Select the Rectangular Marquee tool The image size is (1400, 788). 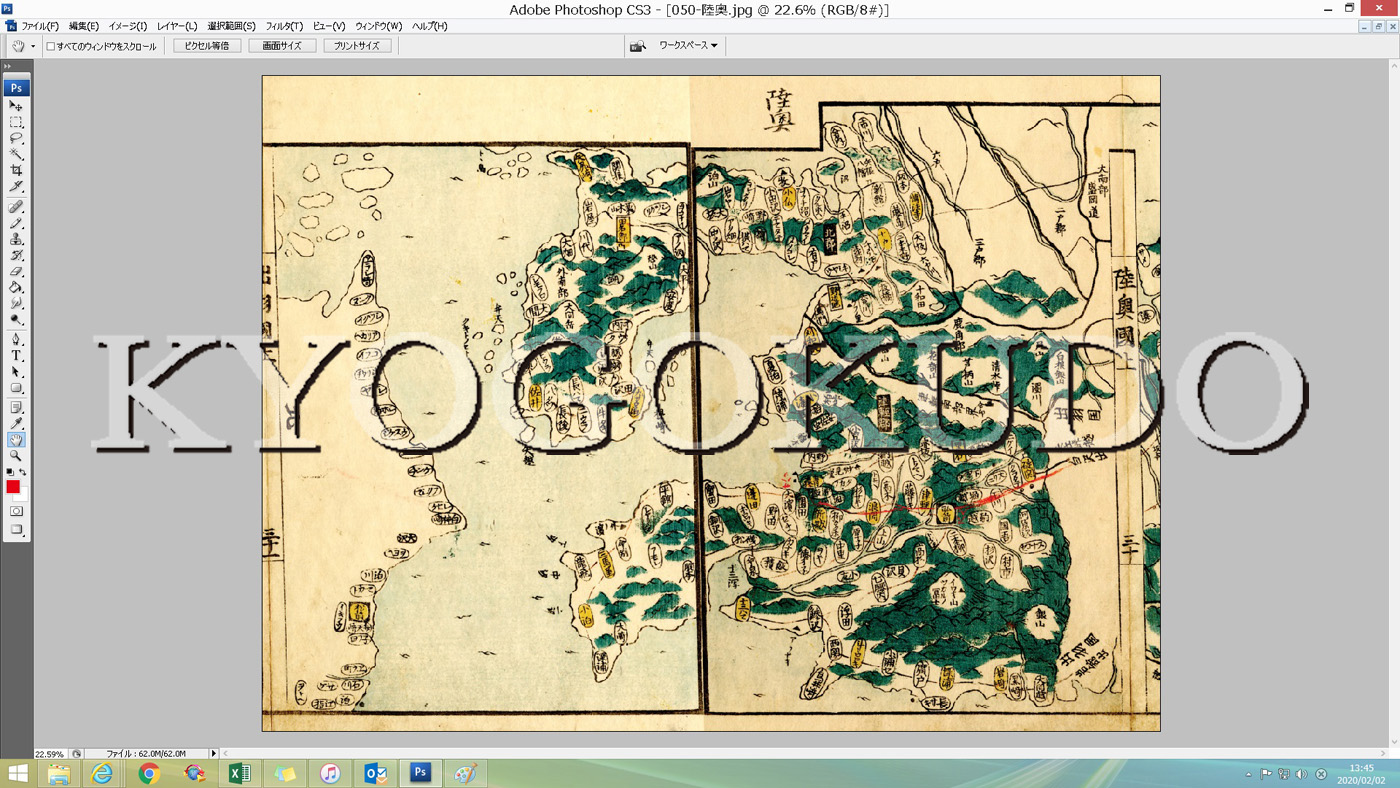16,122
